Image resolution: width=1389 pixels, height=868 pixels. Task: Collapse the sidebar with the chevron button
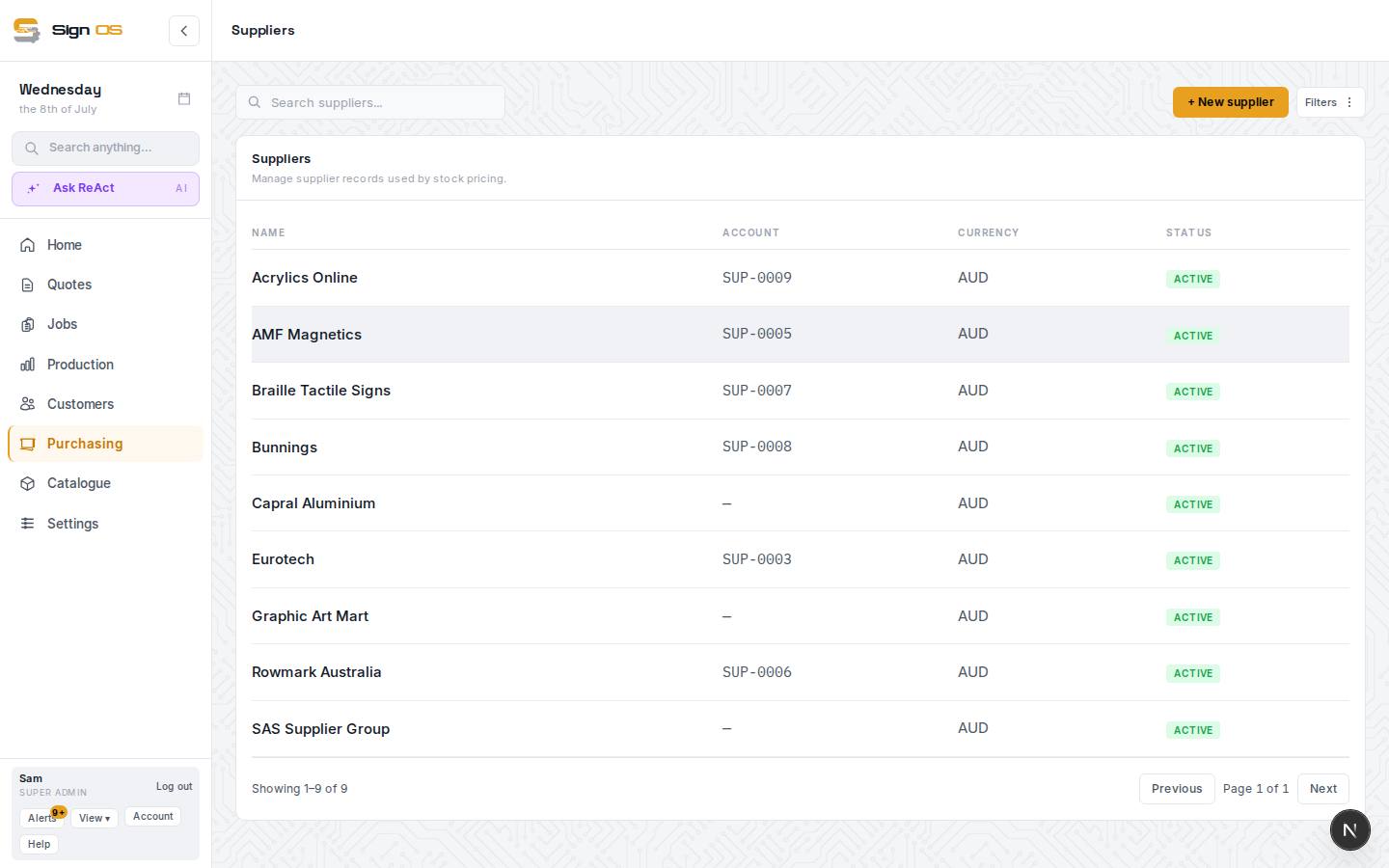click(x=184, y=31)
